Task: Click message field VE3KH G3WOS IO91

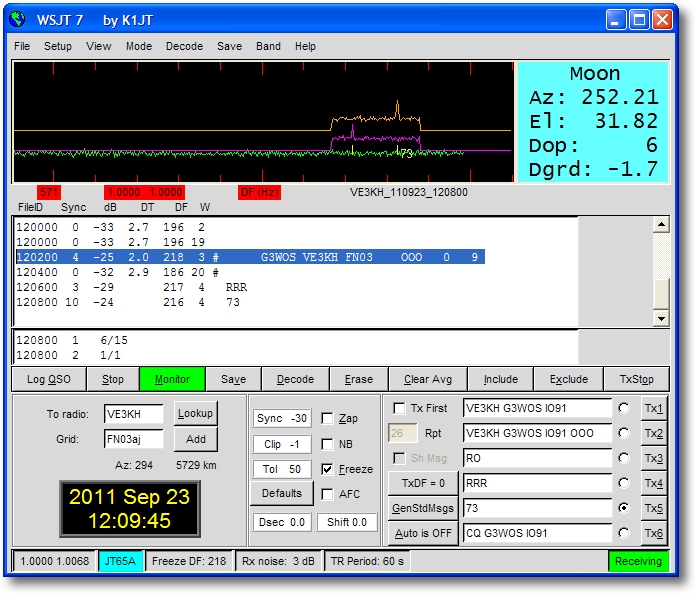Action: click(538, 408)
